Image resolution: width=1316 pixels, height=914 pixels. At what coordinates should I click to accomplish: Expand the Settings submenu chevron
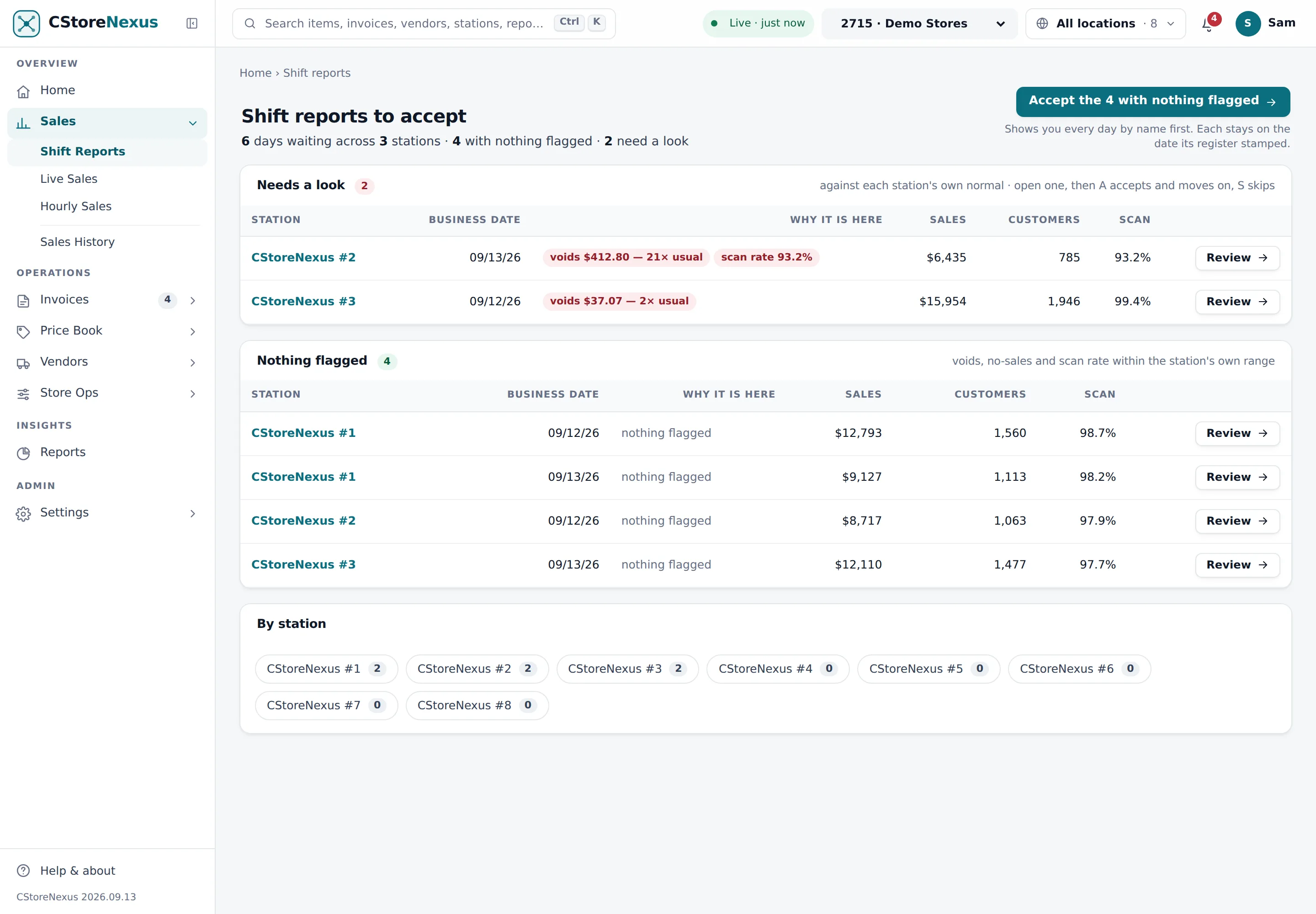tap(193, 514)
